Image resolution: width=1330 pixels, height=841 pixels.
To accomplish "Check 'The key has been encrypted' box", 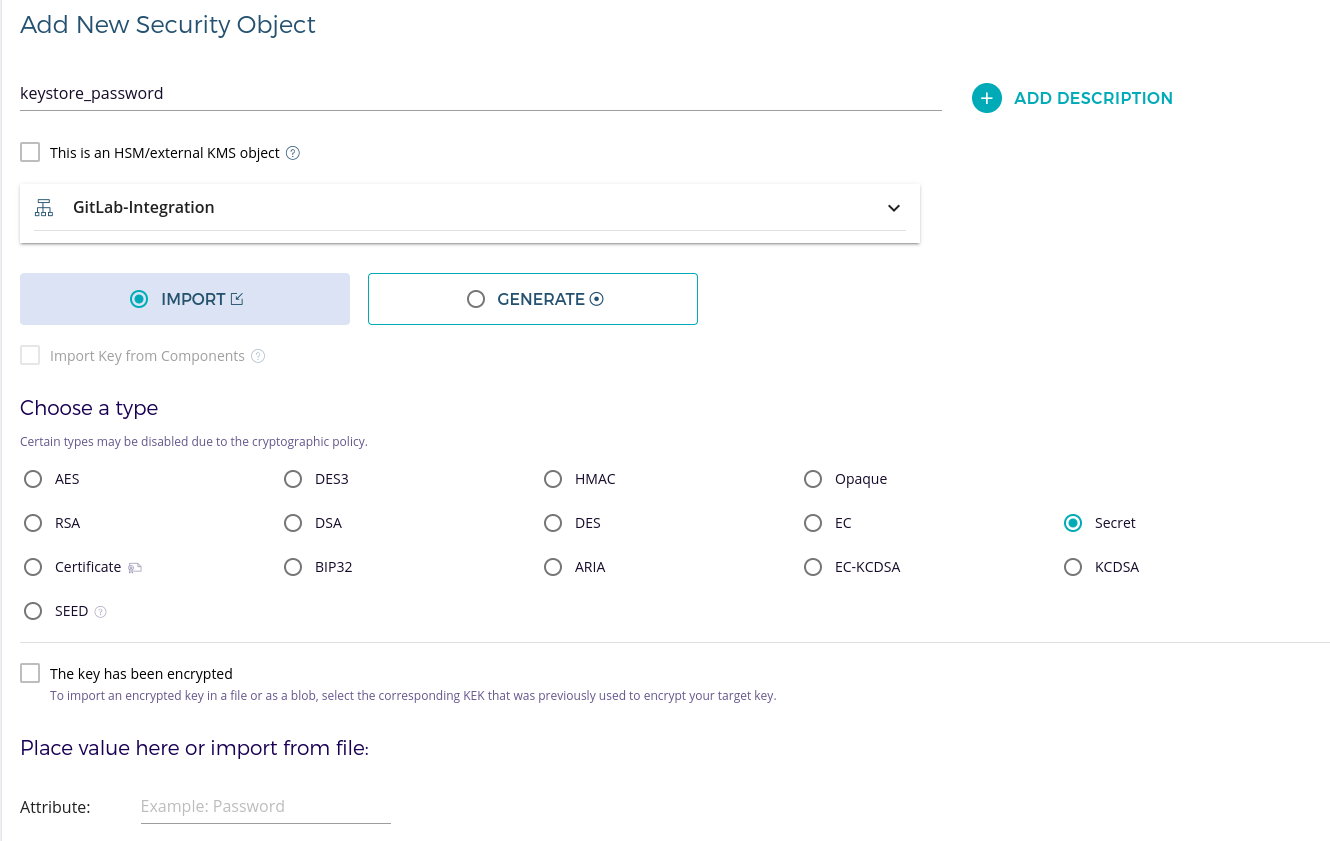I will click(30, 673).
